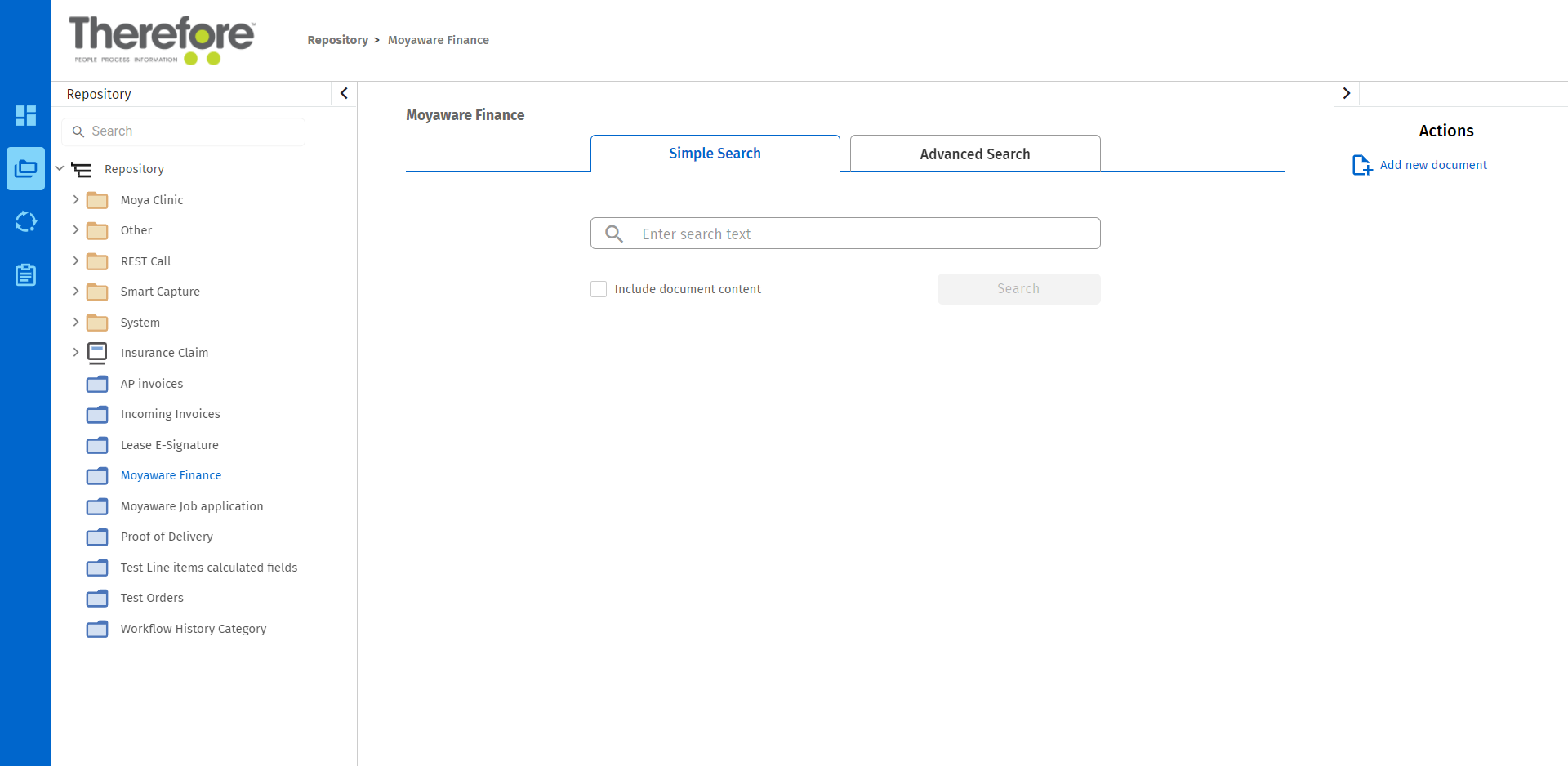Expand the Smart Capture folder

76,292
